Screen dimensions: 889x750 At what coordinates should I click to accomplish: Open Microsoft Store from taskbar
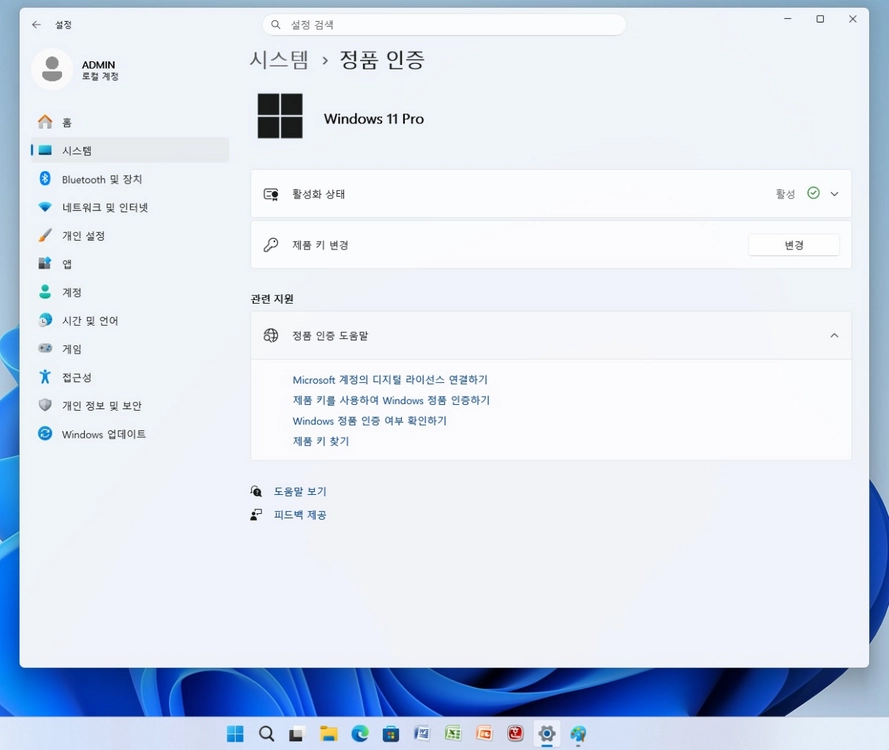point(391,734)
